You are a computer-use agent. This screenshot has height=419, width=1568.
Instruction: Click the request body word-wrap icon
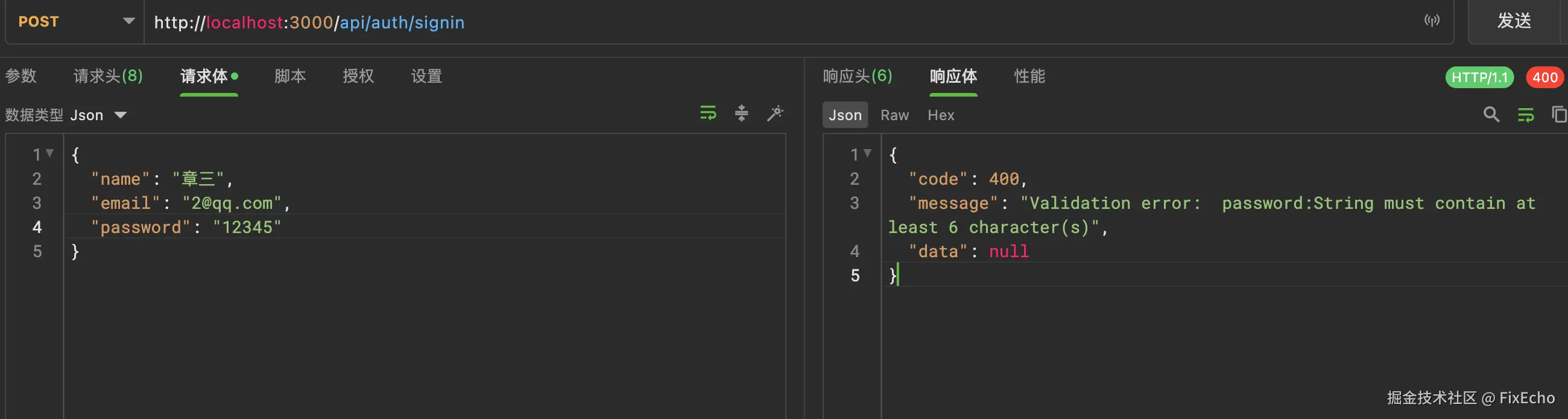[707, 114]
